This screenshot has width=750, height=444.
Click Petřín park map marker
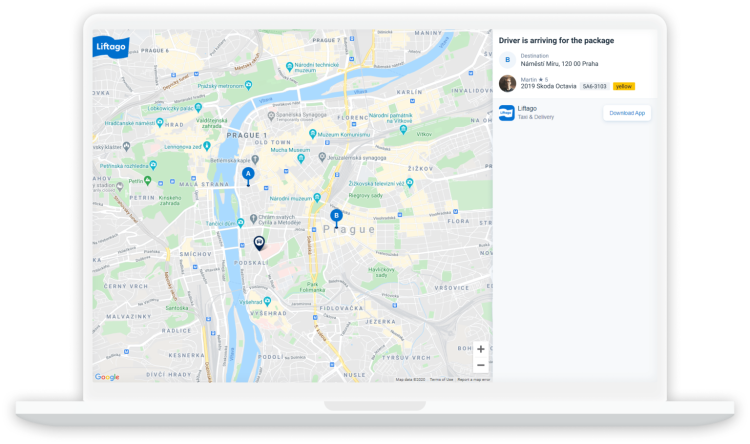tap(148, 180)
